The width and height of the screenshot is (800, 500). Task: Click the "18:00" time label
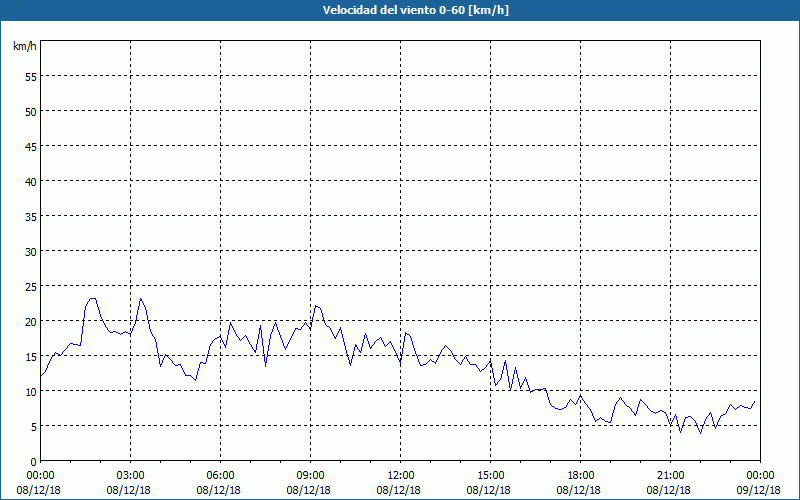(580, 476)
